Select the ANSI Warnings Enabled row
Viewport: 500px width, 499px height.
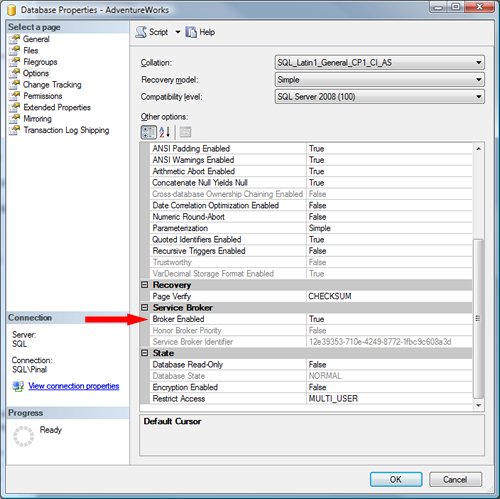coord(311,160)
